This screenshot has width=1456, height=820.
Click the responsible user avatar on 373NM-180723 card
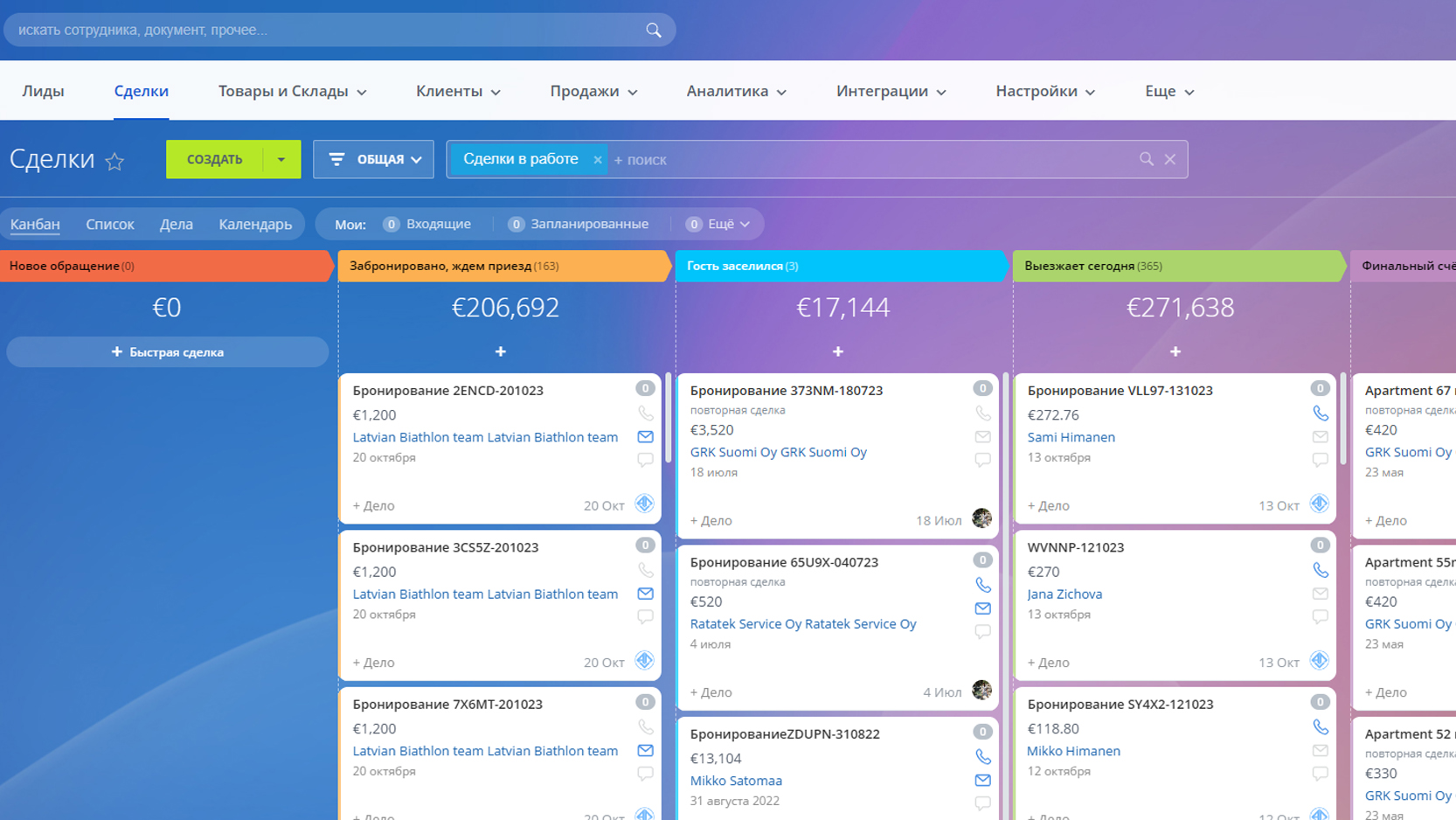click(982, 518)
